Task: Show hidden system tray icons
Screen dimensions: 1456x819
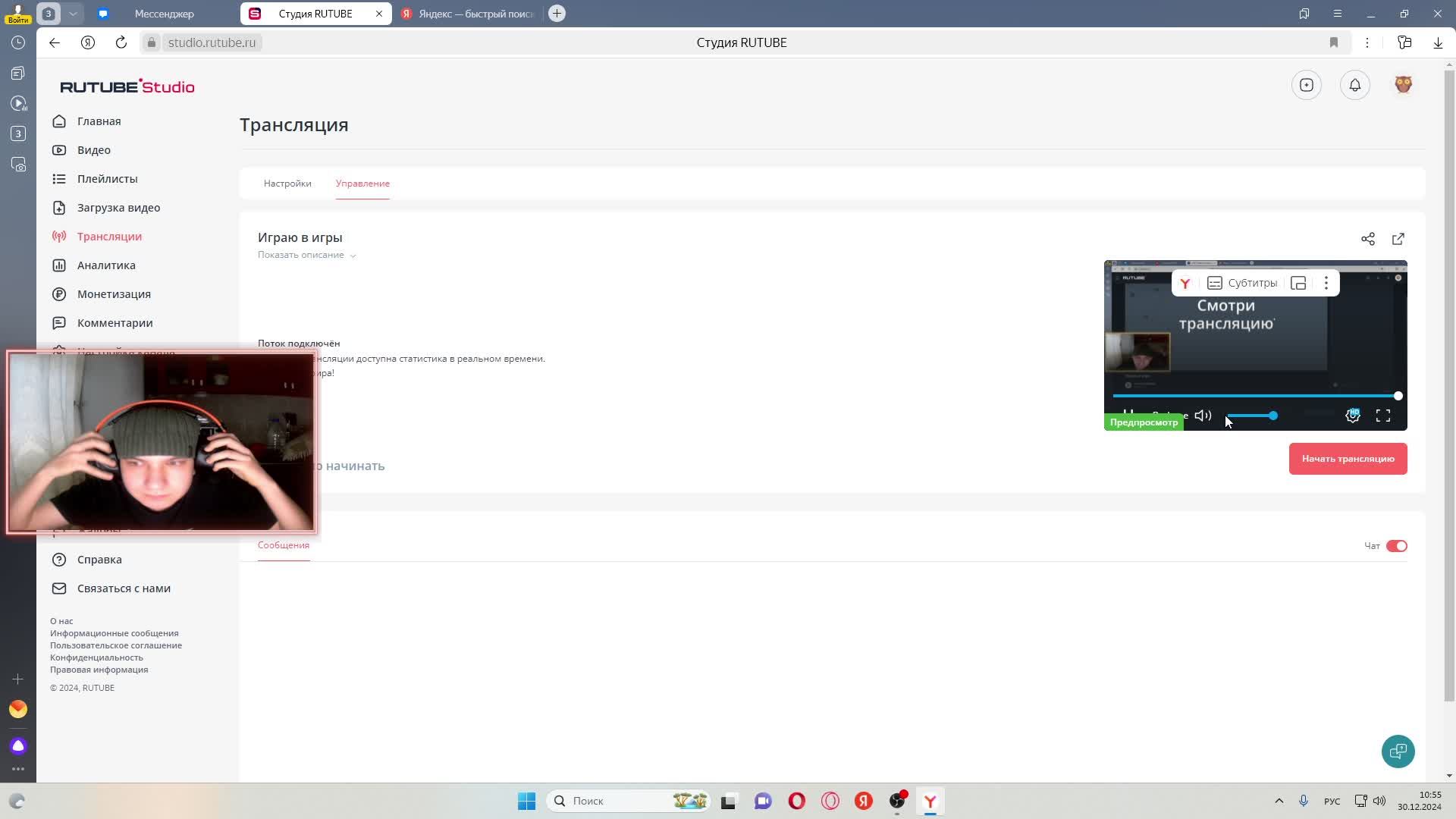Action: (1279, 801)
